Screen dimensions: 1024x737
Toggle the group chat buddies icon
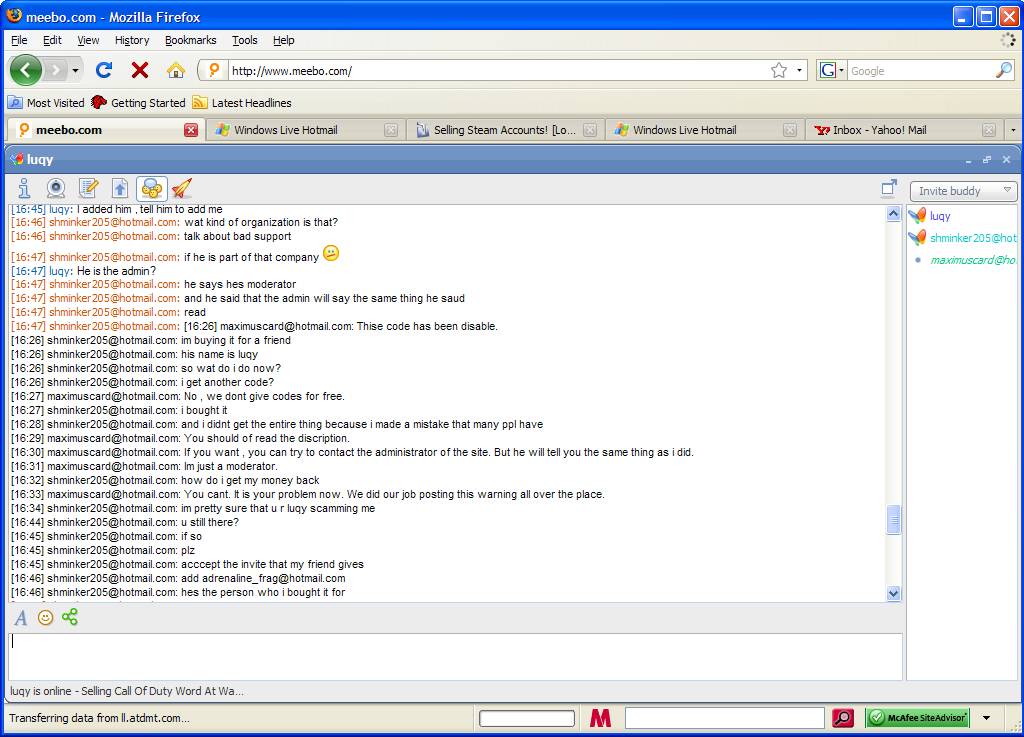coord(152,189)
